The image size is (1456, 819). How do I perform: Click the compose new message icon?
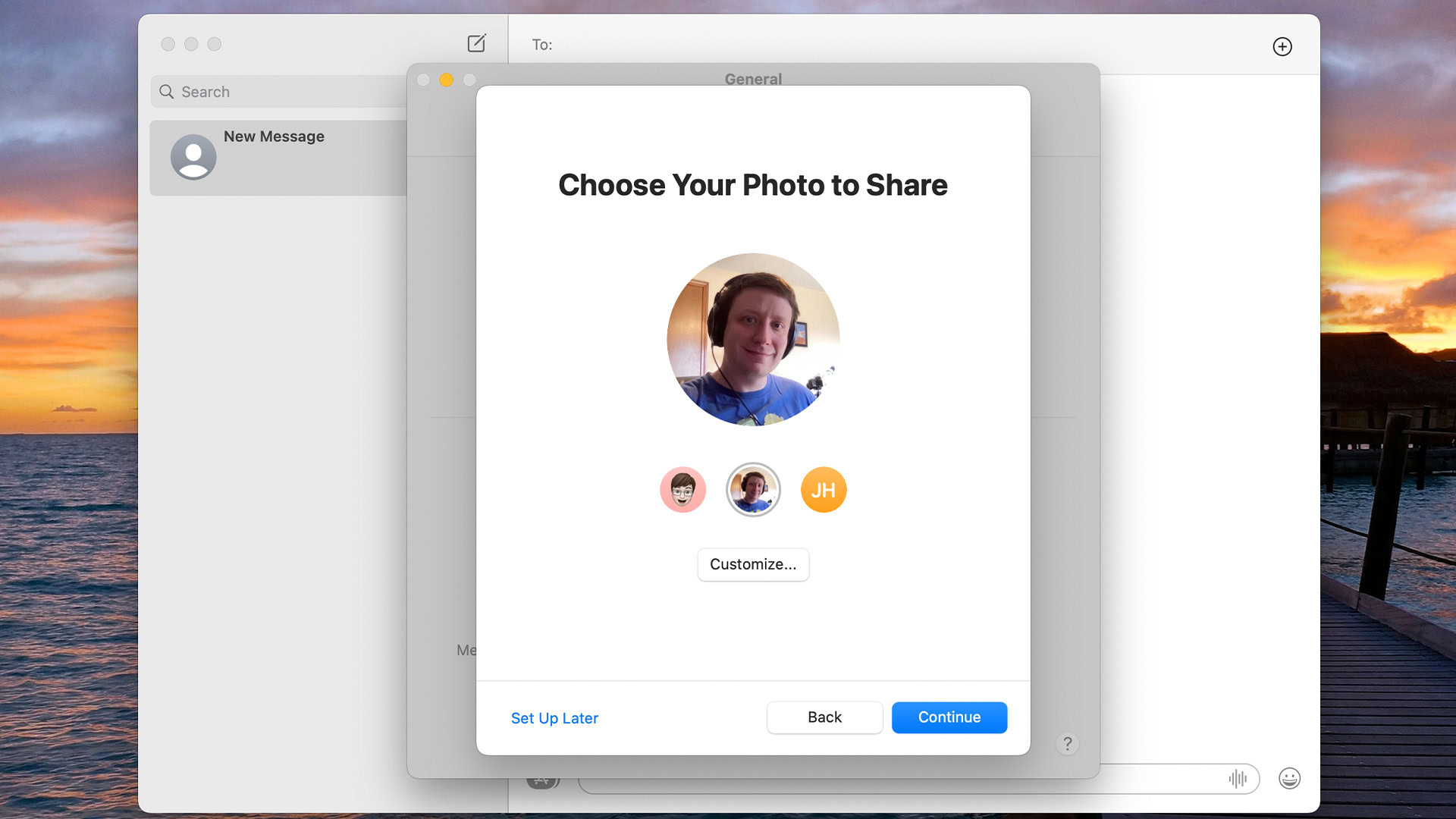(476, 43)
